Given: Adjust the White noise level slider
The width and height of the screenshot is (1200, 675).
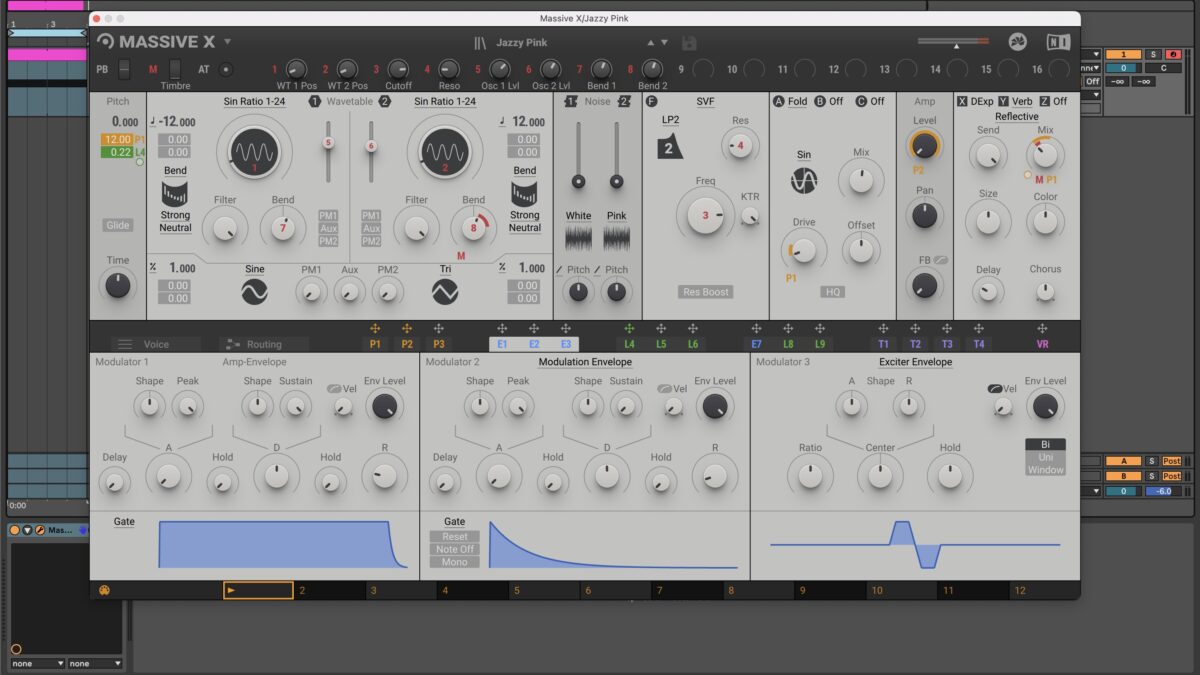Looking at the screenshot, I should [x=578, y=181].
